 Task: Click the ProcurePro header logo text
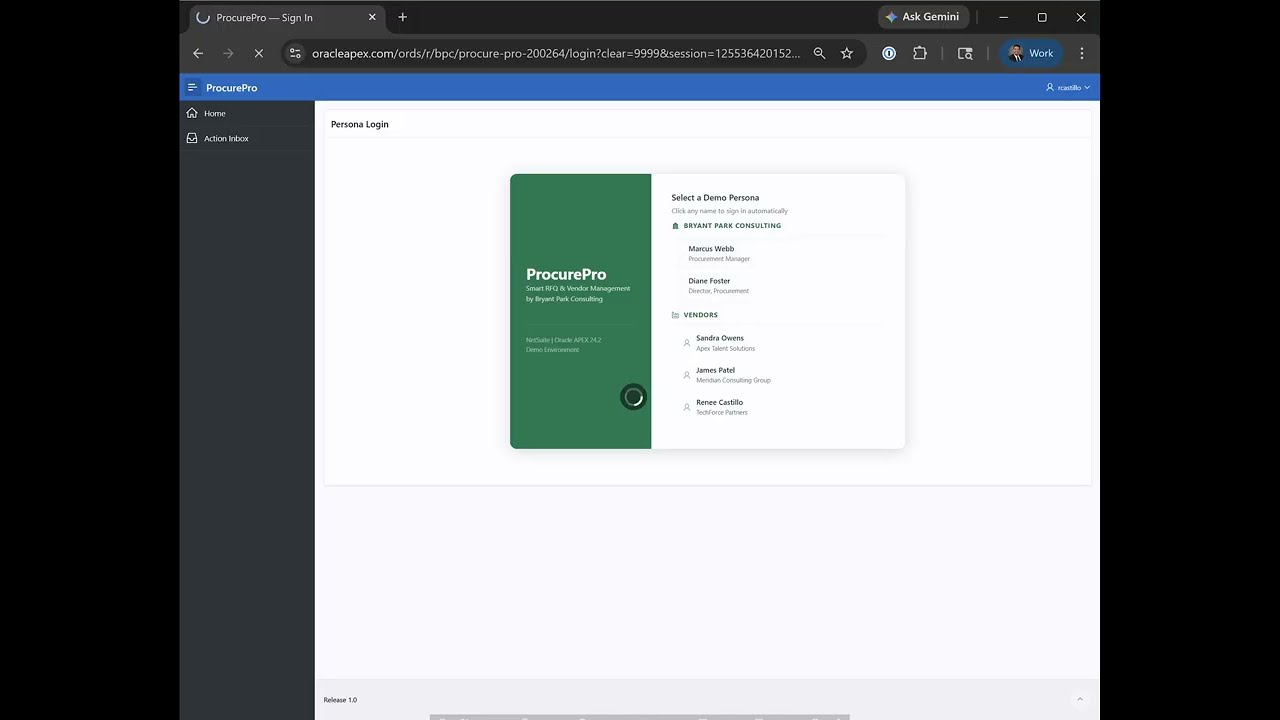click(x=231, y=88)
